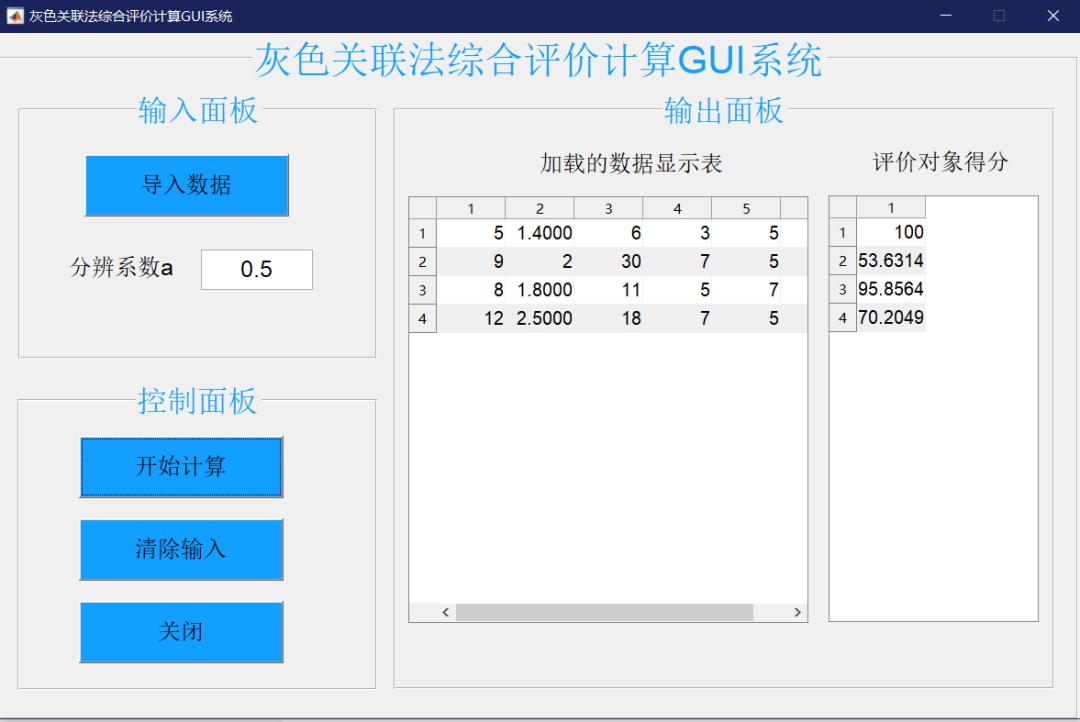Click cell with value 30

point(608,262)
